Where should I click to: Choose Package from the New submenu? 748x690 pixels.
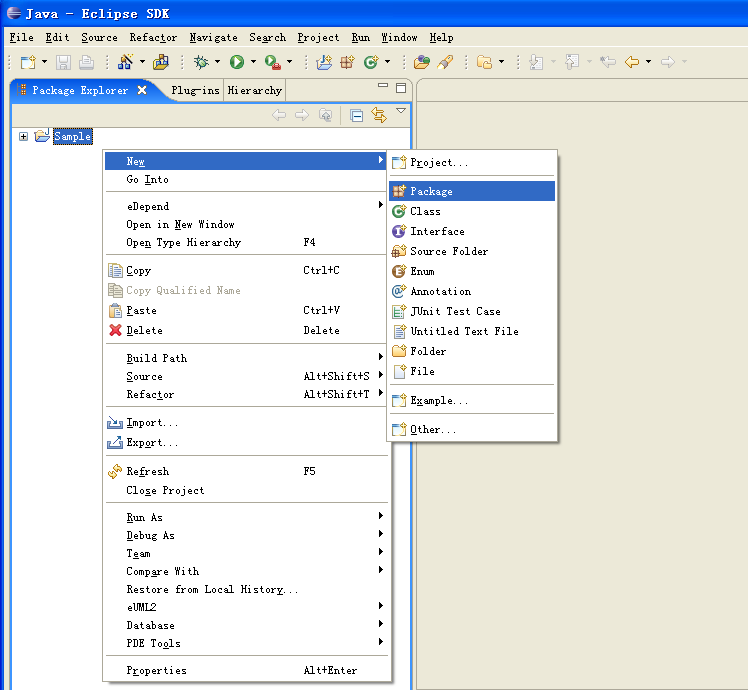click(472, 191)
